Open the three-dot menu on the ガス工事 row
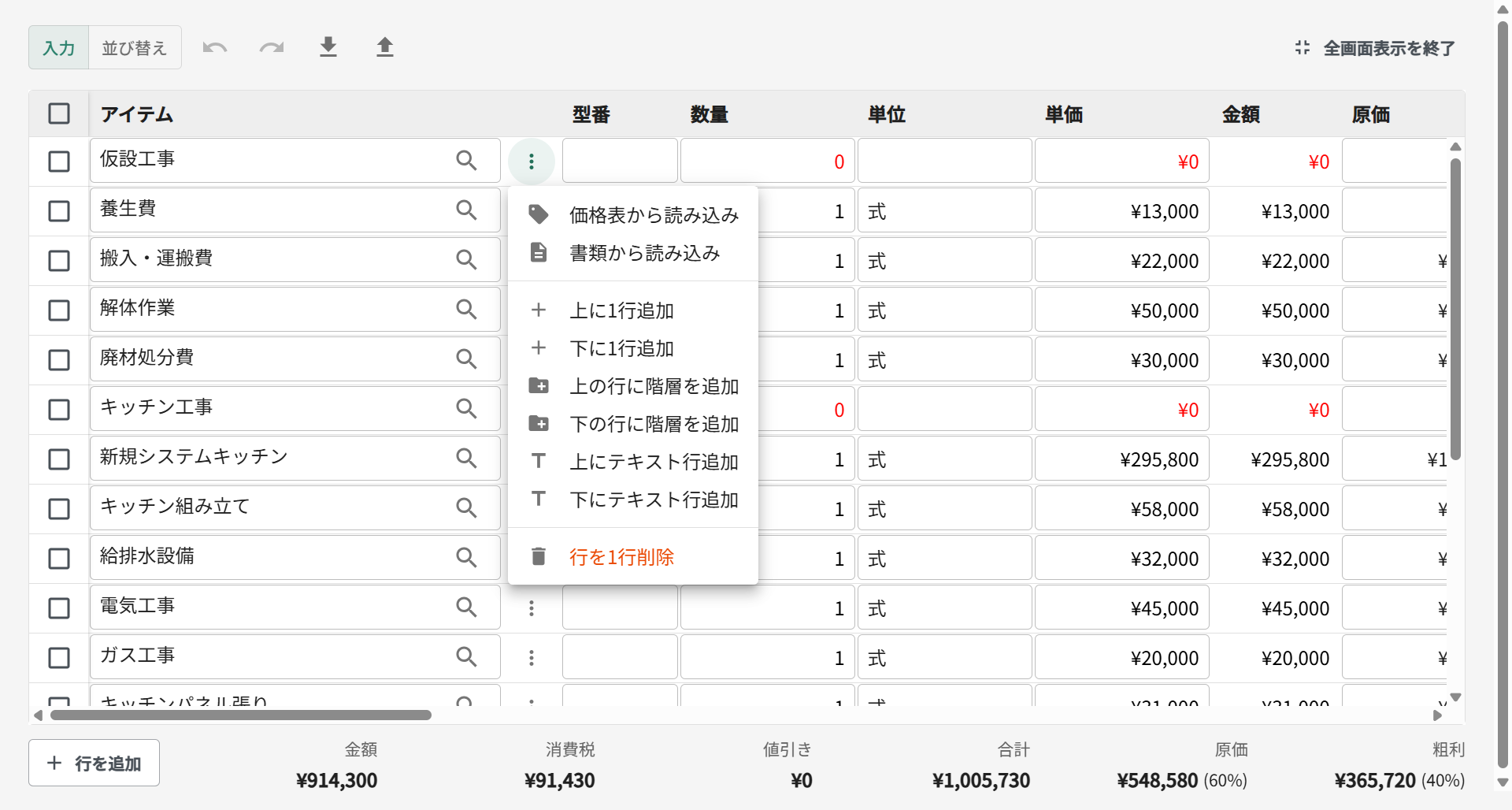Viewport: 1512px width, 810px height. [532, 657]
